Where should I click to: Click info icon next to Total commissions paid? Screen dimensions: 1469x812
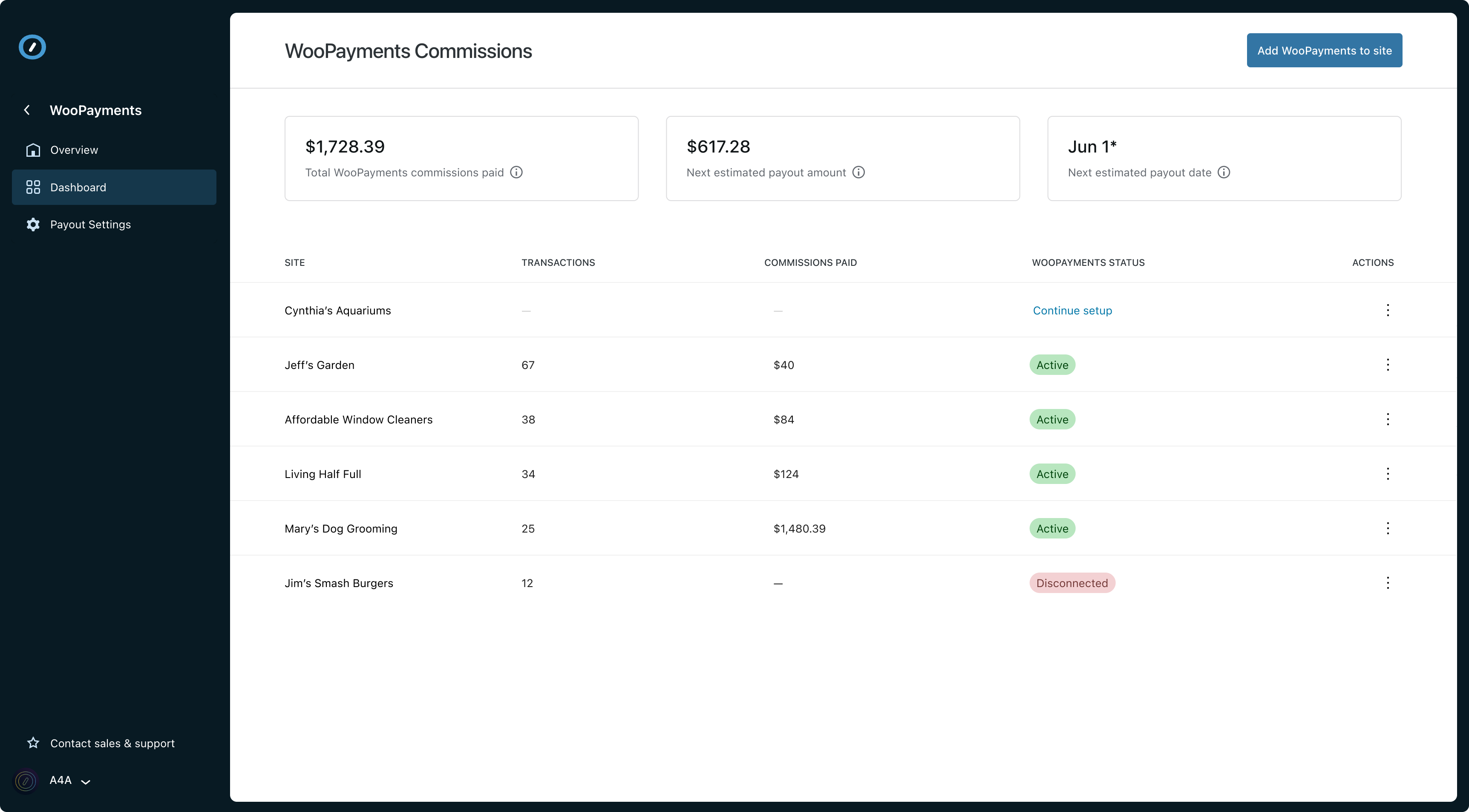click(x=516, y=172)
